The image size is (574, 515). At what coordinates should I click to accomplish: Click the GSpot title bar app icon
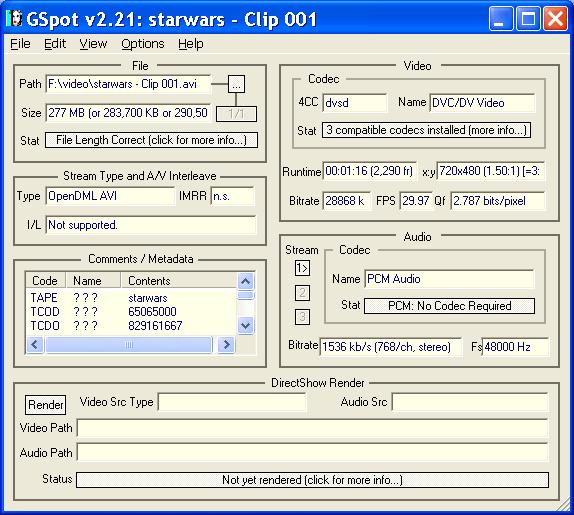click(15, 18)
